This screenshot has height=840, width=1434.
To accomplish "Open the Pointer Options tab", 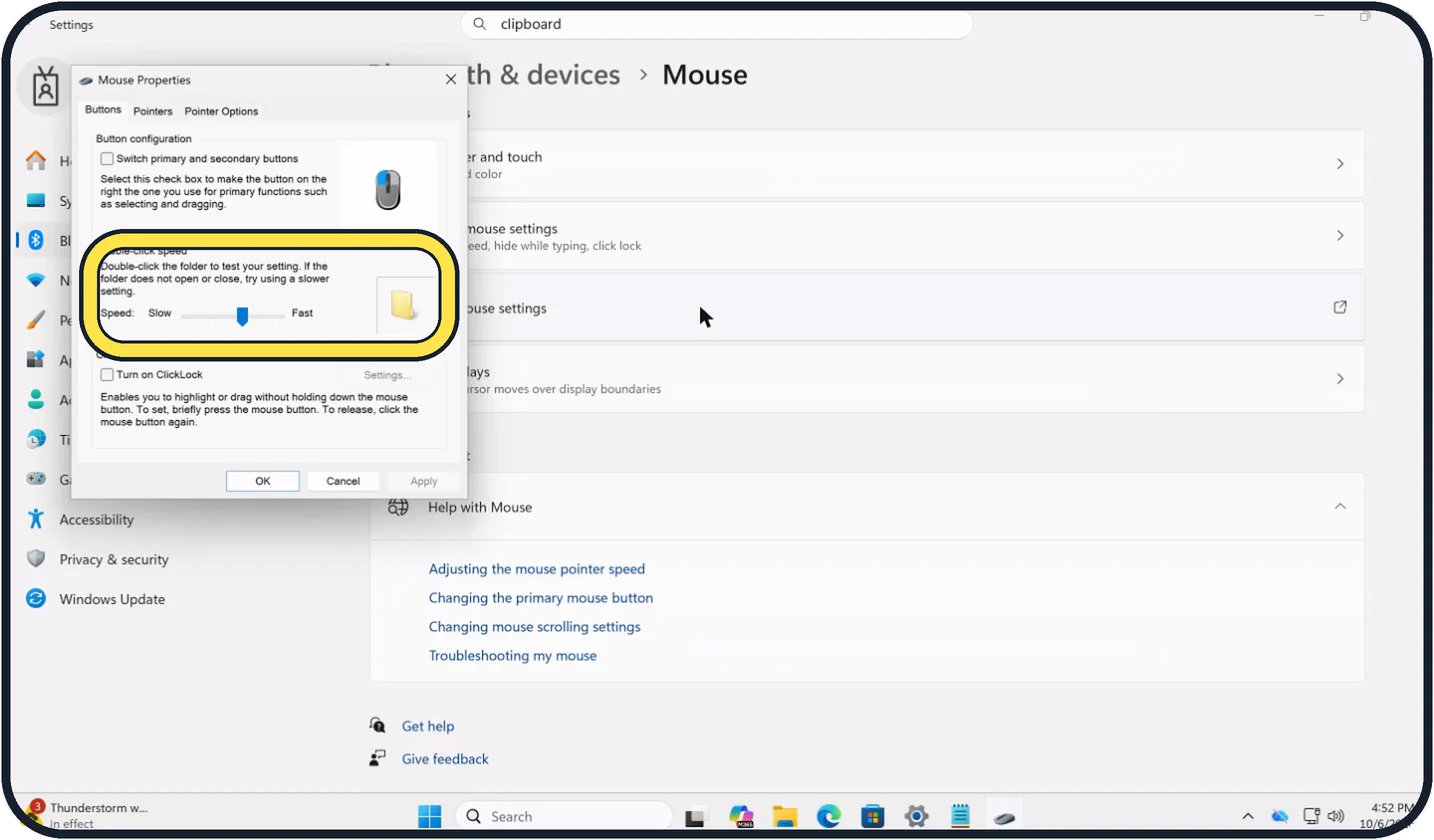I will [221, 111].
